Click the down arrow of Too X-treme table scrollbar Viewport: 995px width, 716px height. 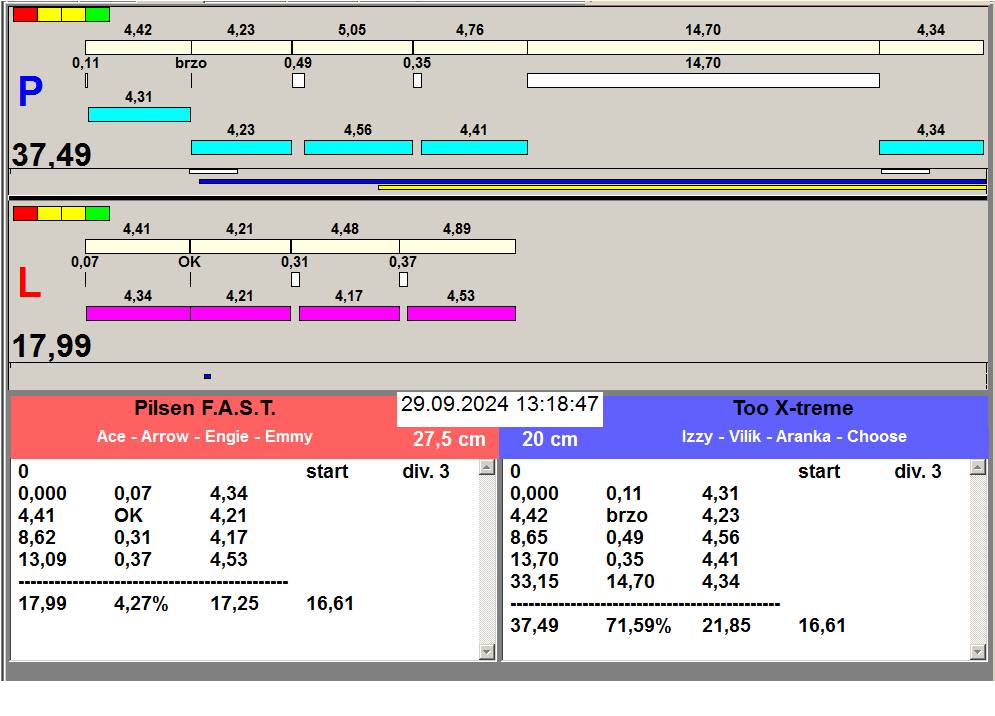coord(978,651)
